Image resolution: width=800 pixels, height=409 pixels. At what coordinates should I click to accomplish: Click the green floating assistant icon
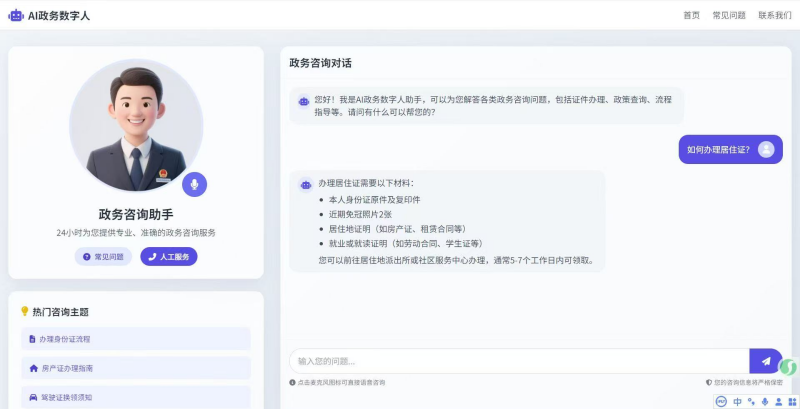(789, 366)
